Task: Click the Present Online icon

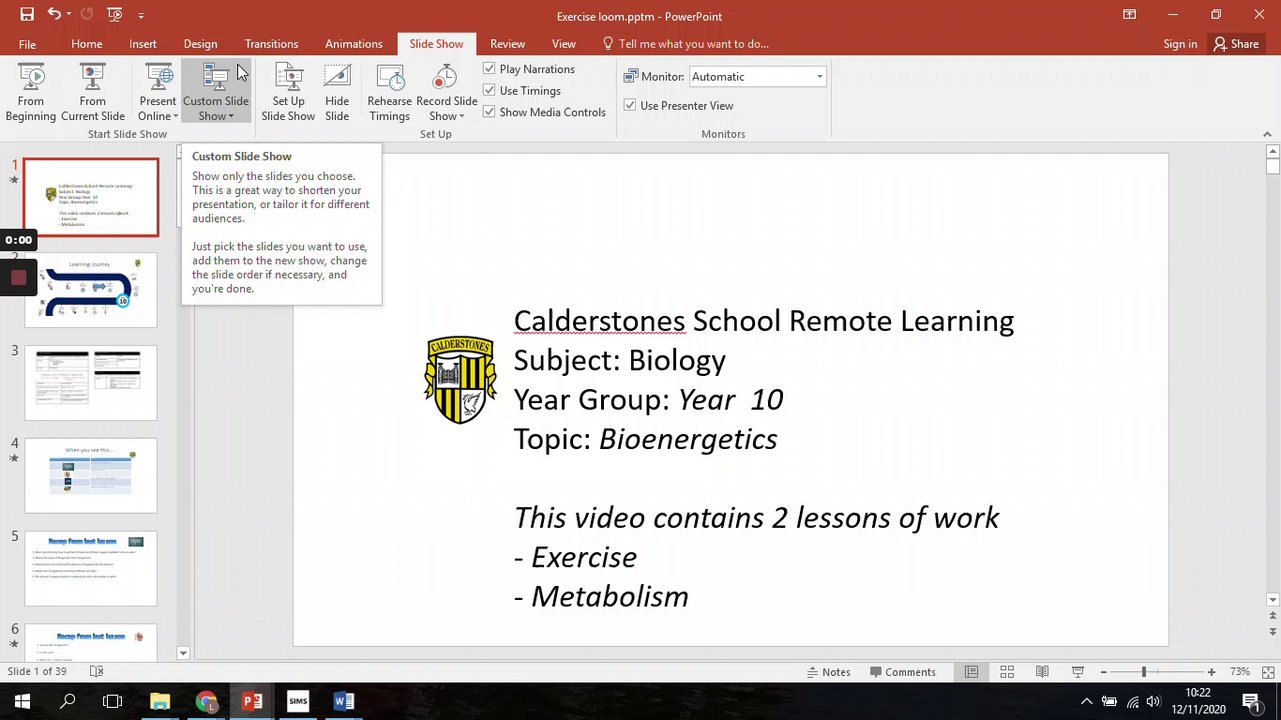Action: [x=158, y=78]
